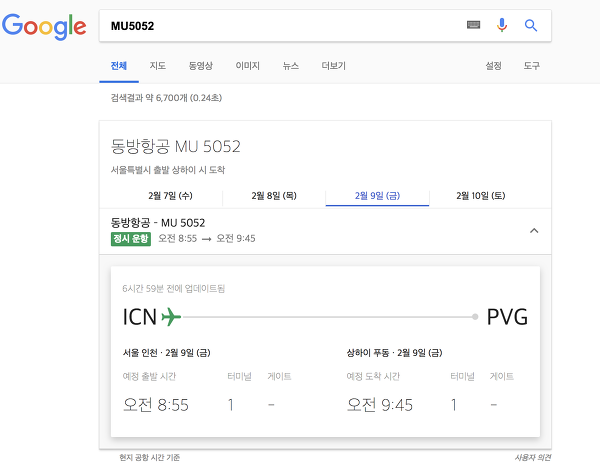Click the 예정 출발 시간 label
Viewport: 600px width, 467px height.
pos(149,376)
